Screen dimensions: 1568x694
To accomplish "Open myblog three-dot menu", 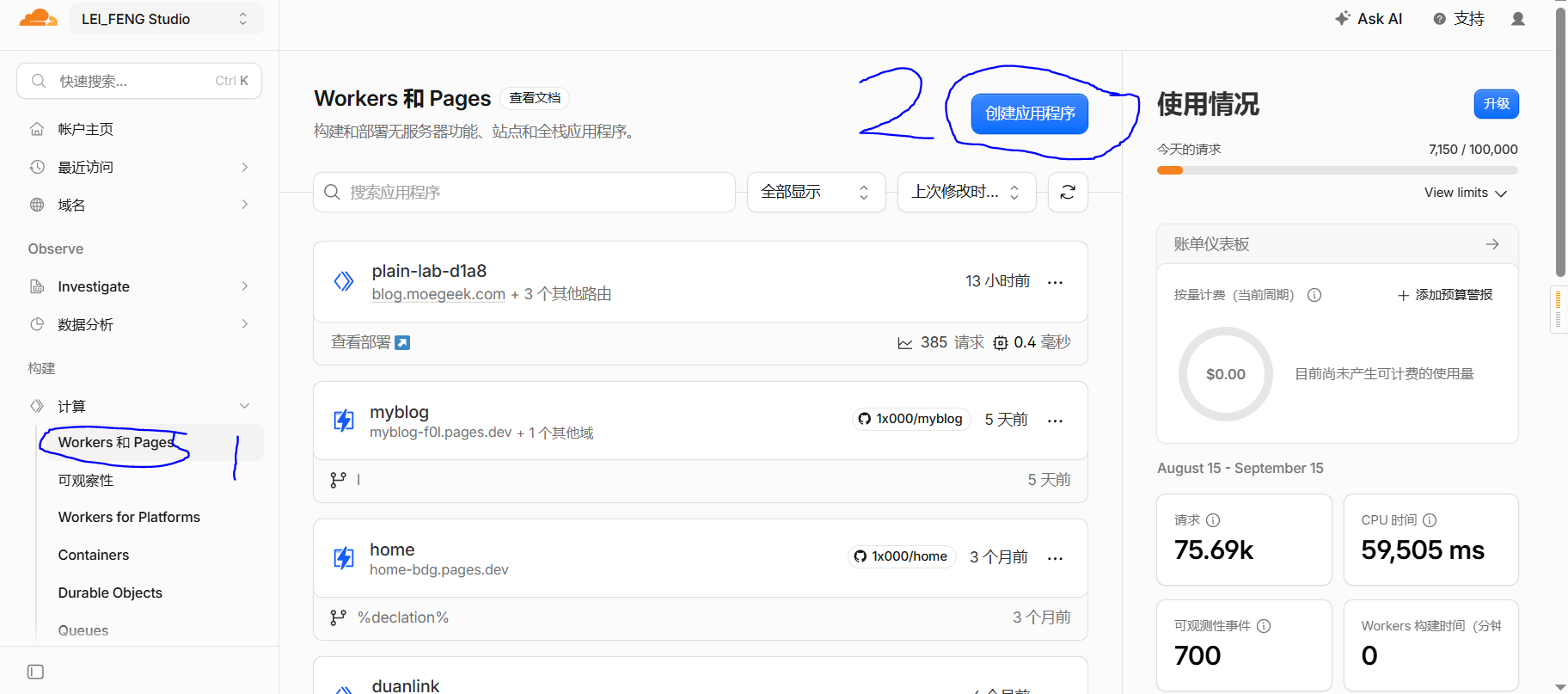I will [1055, 421].
